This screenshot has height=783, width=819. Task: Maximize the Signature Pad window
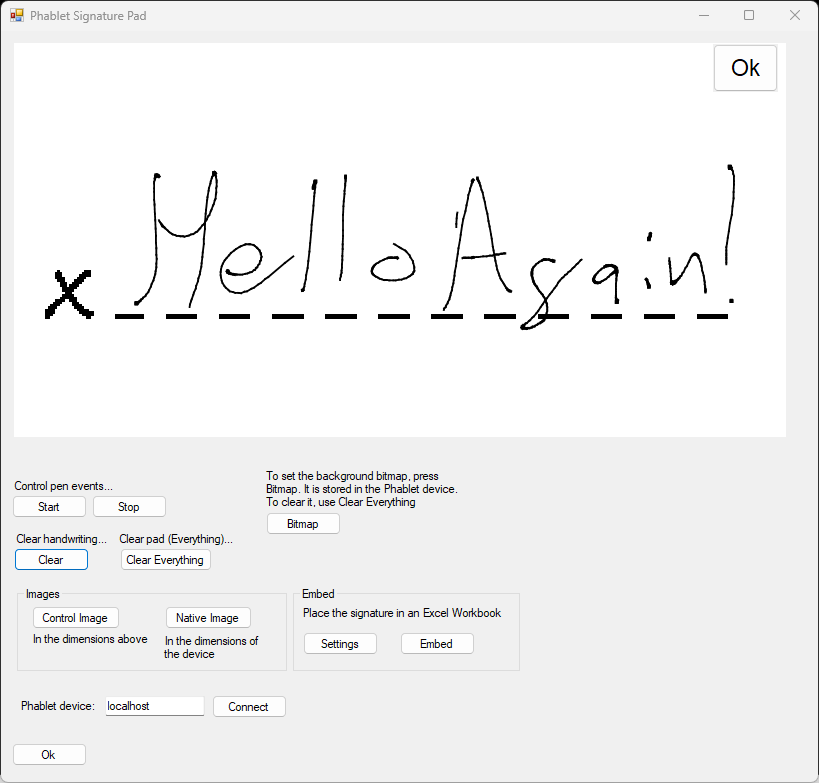coord(749,16)
